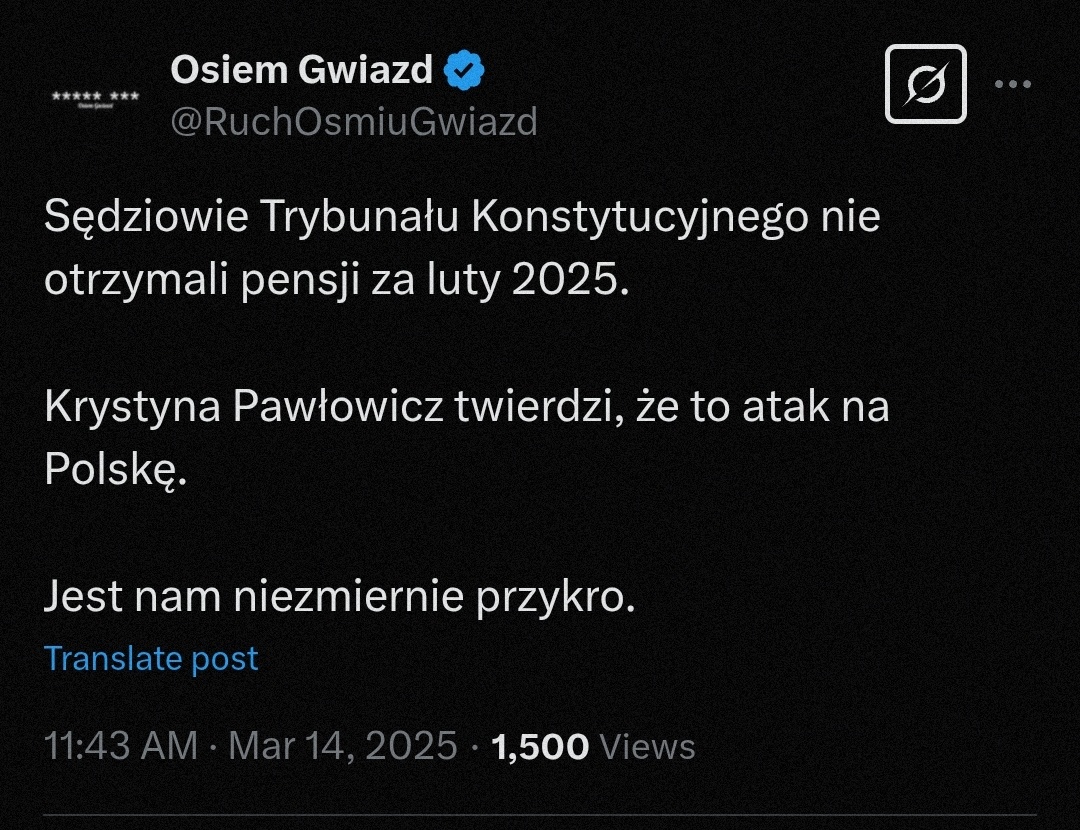This screenshot has width=1080, height=830.
Task: Click the sentence "Jest nam niezmiernie przykro."
Action: click(339, 597)
